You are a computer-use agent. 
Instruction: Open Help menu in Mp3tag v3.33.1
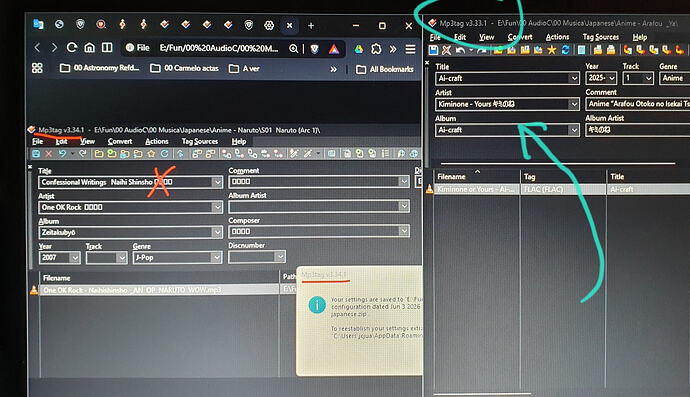(640, 37)
